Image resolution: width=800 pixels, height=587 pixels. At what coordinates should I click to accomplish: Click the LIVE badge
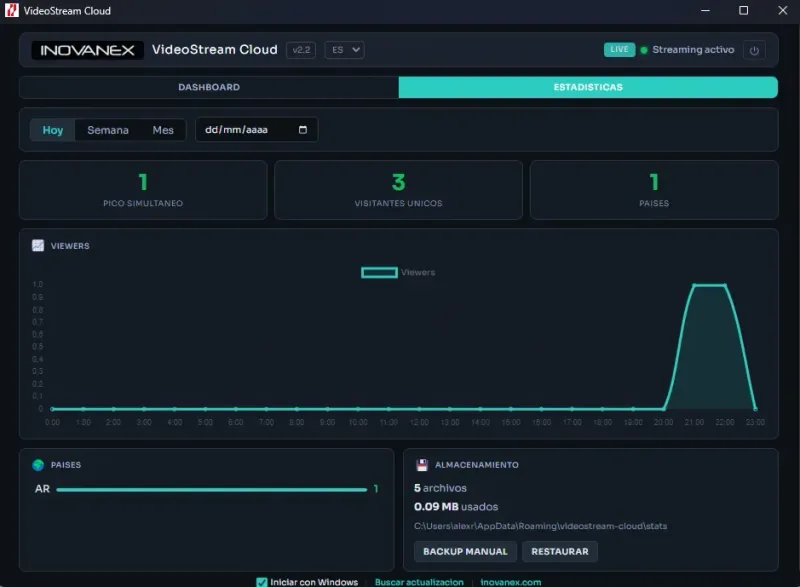tap(619, 49)
